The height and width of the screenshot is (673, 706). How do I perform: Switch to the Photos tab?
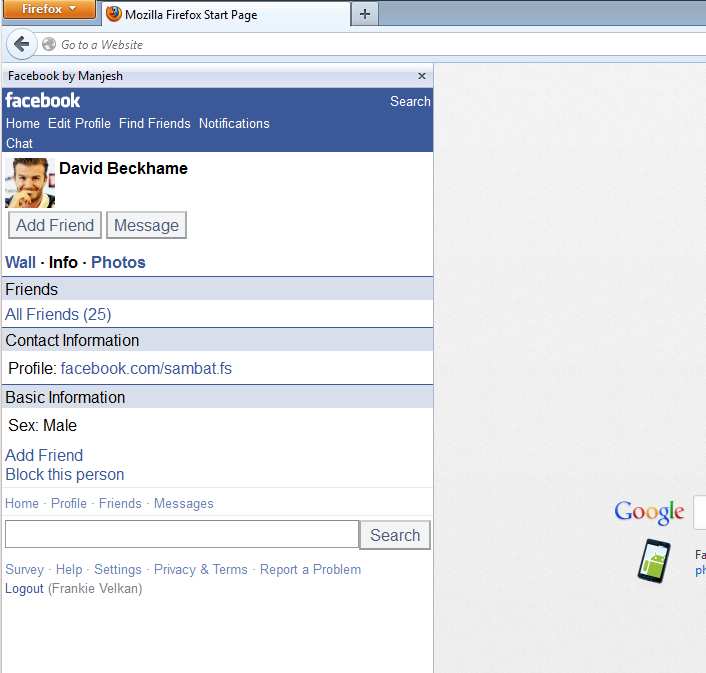[x=118, y=262]
